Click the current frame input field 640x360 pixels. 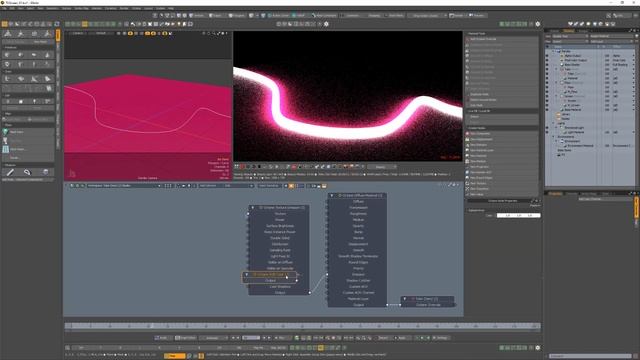click(251, 338)
